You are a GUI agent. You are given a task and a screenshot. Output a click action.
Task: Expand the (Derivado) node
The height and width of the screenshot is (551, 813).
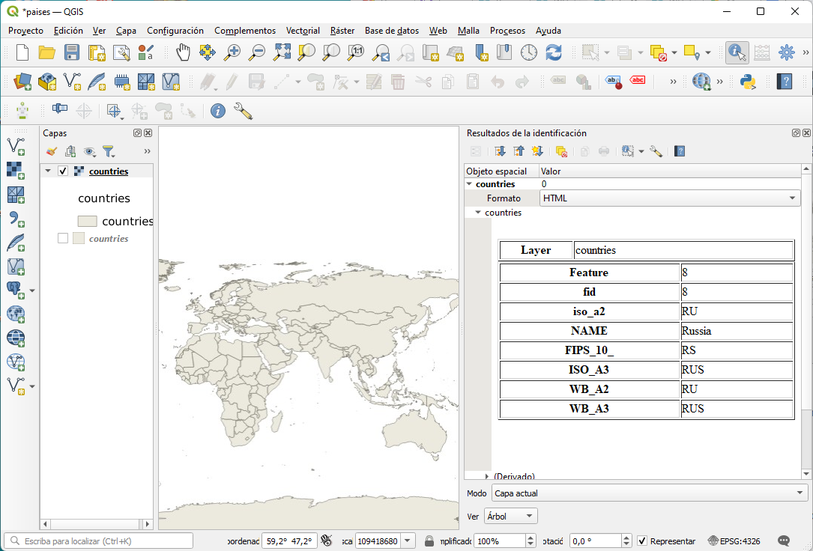[x=486, y=476]
